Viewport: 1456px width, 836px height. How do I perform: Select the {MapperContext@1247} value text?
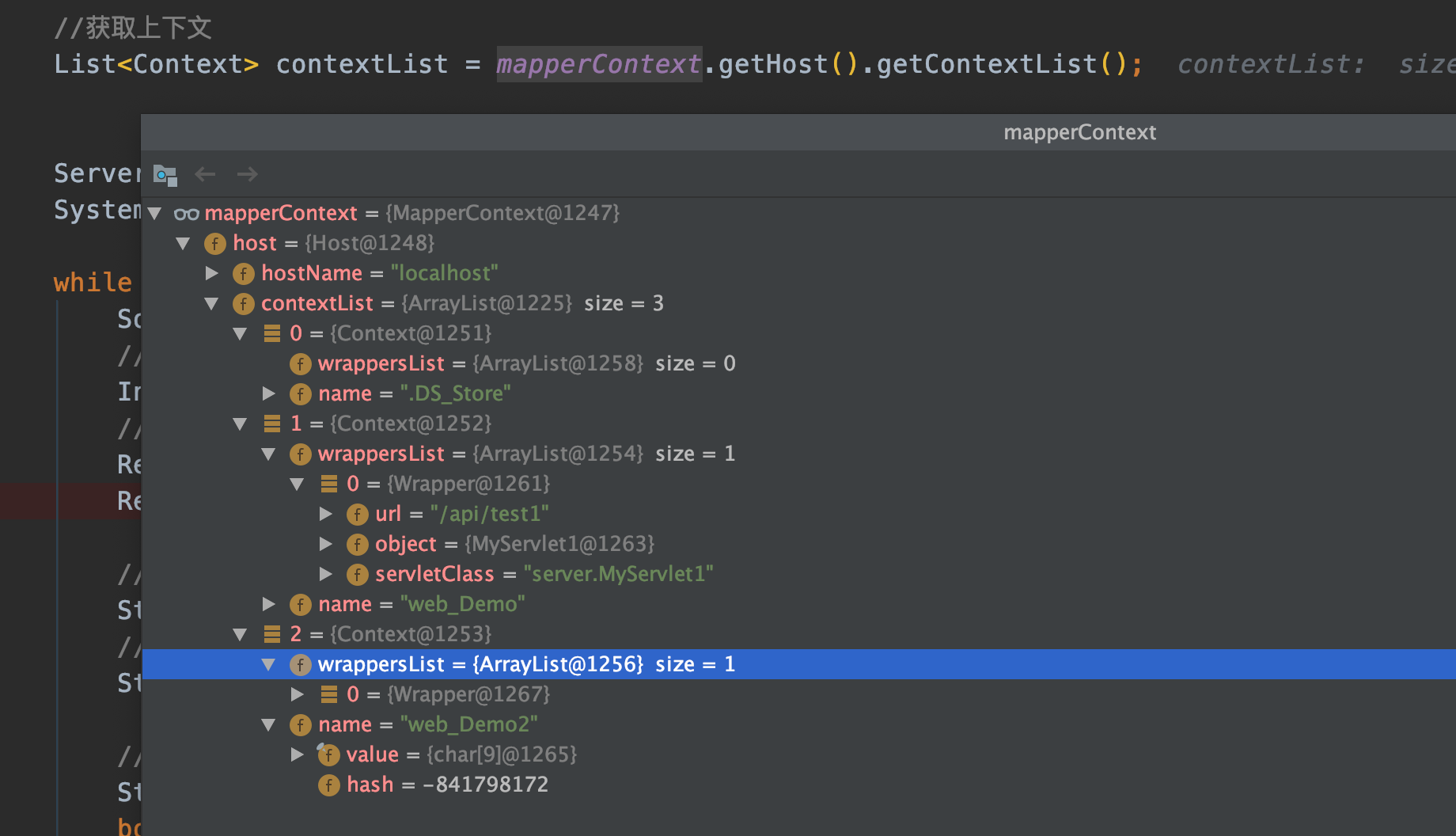click(x=502, y=213)
